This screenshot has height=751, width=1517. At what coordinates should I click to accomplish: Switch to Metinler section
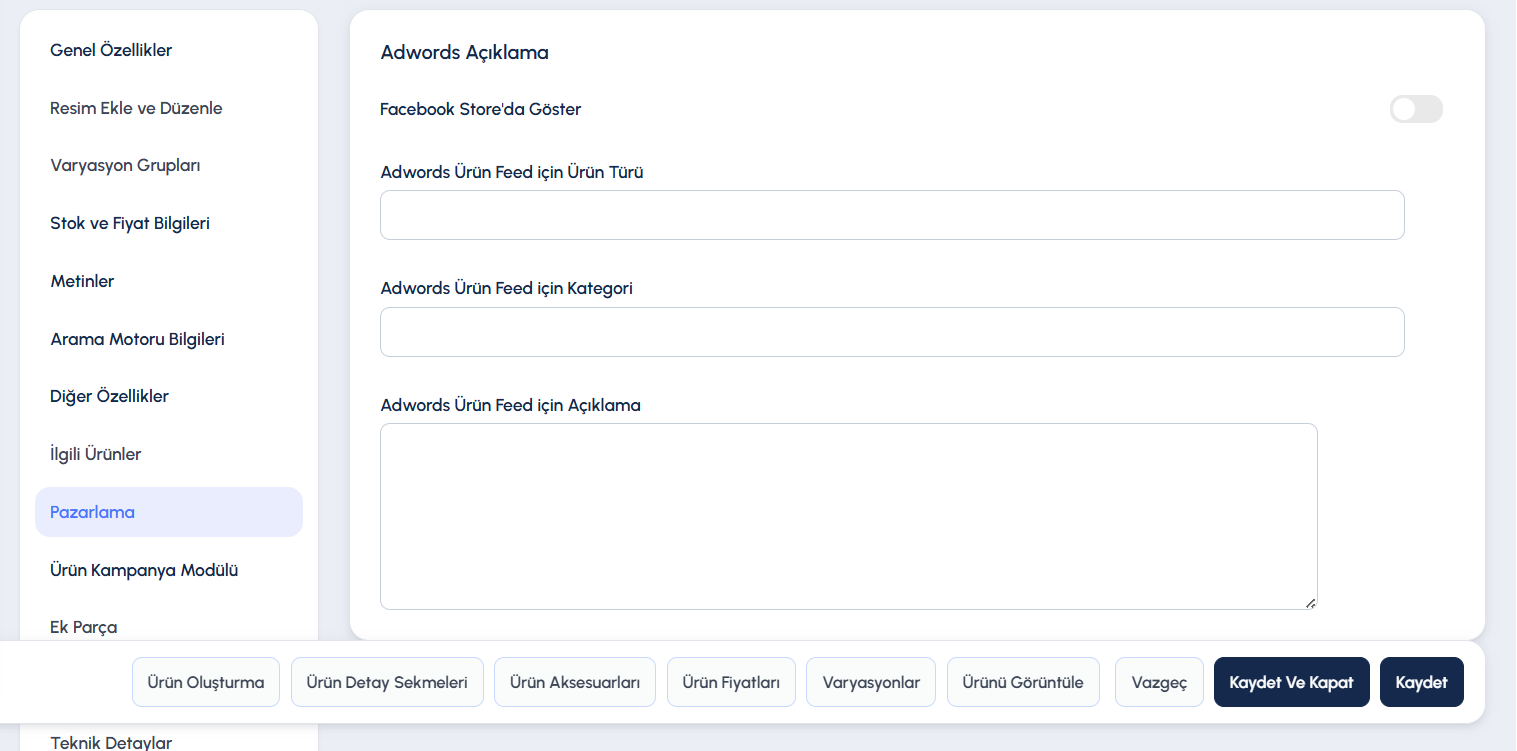tap(82, 281)
